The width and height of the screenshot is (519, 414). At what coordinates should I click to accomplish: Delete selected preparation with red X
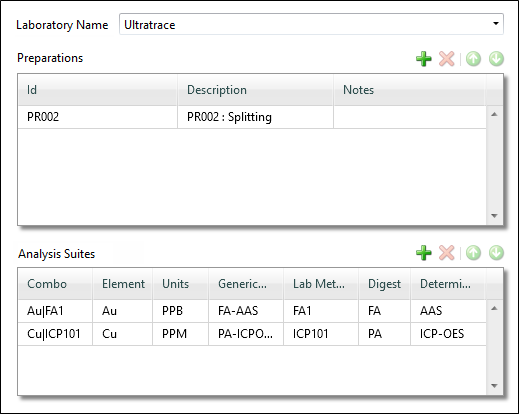tap(447, 59)
